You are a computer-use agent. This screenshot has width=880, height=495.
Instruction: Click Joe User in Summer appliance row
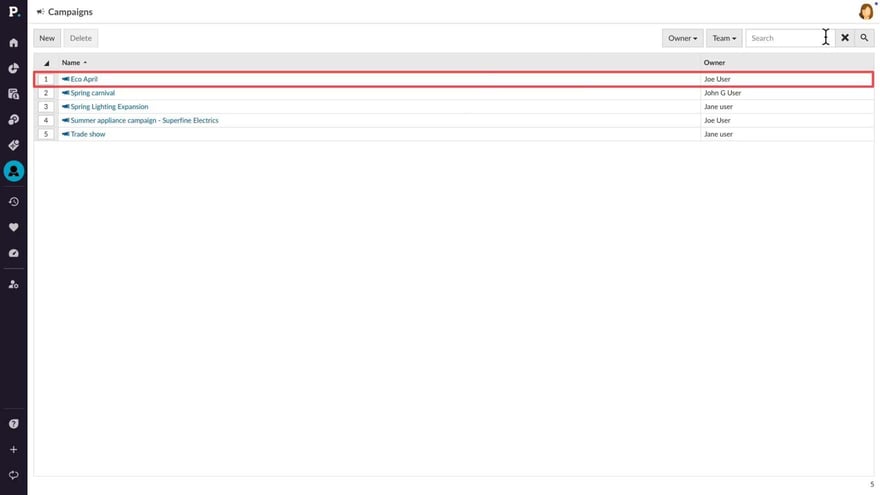(x=717, y=120)
